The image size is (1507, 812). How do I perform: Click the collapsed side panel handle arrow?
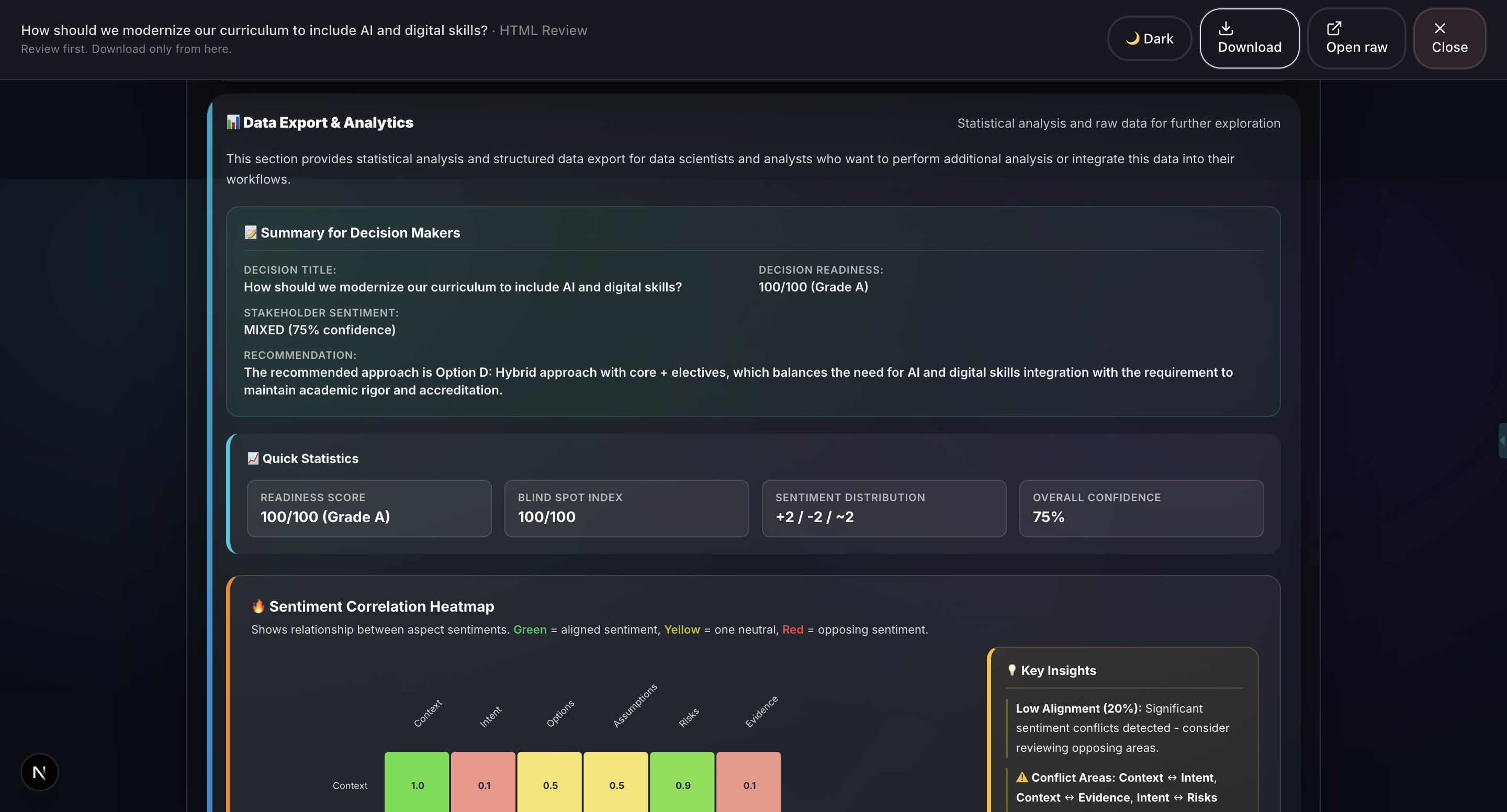click(1502, 440)
